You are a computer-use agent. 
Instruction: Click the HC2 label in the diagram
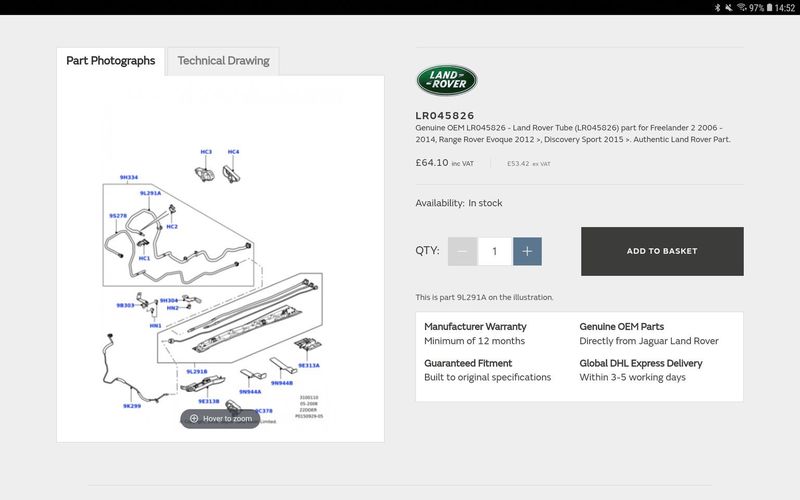(172, 227)
